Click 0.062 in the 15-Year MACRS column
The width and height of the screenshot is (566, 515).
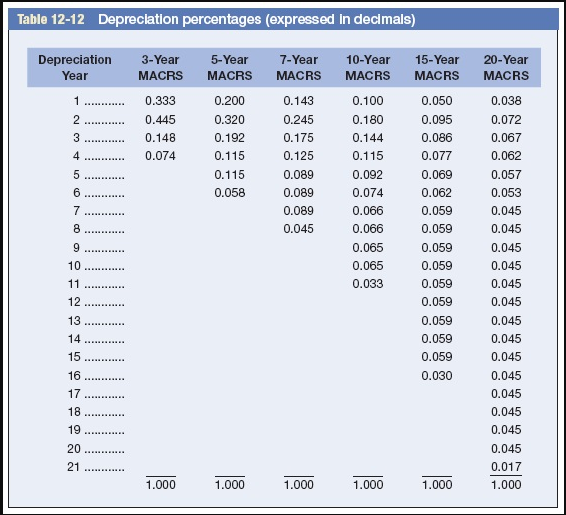pos(437,192)
